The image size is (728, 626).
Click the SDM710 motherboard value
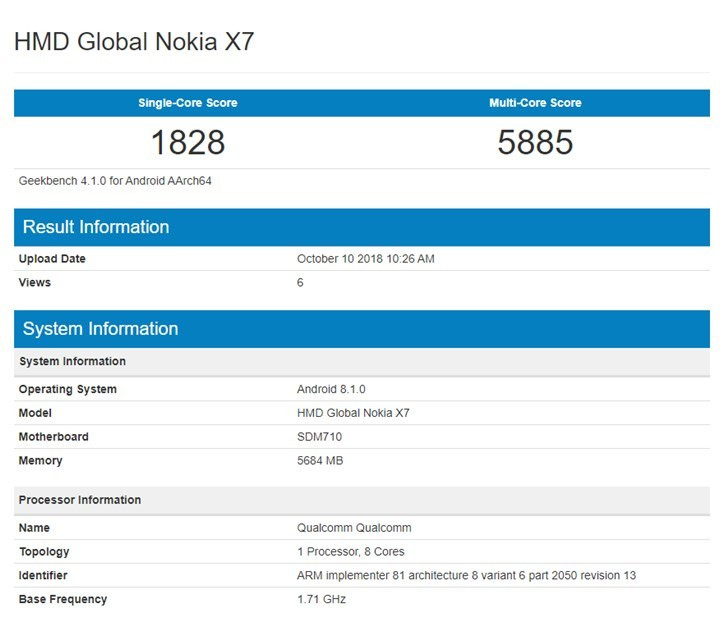click(x=320, y=437)
